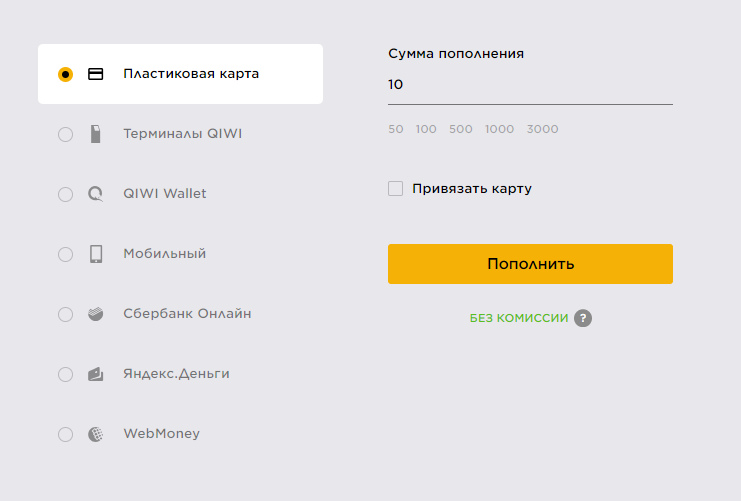The width and height of the screenshot is (741, 501).
Task: Set amount with the 50 preset
Action: point(396,129)
